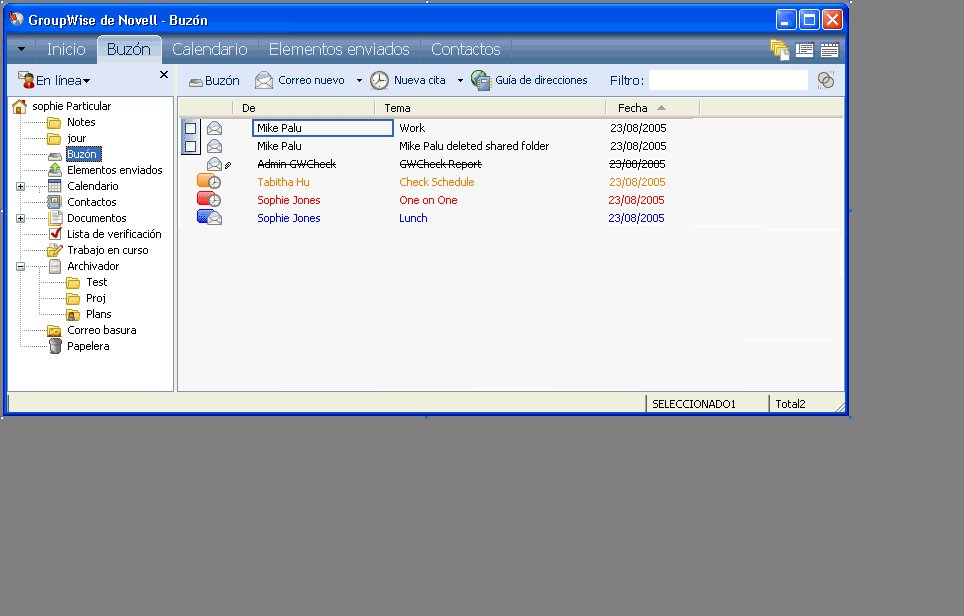This screenshot has width=964, height=616.
Task: Select the Test folder under Archivador
Action: point(97,282)
